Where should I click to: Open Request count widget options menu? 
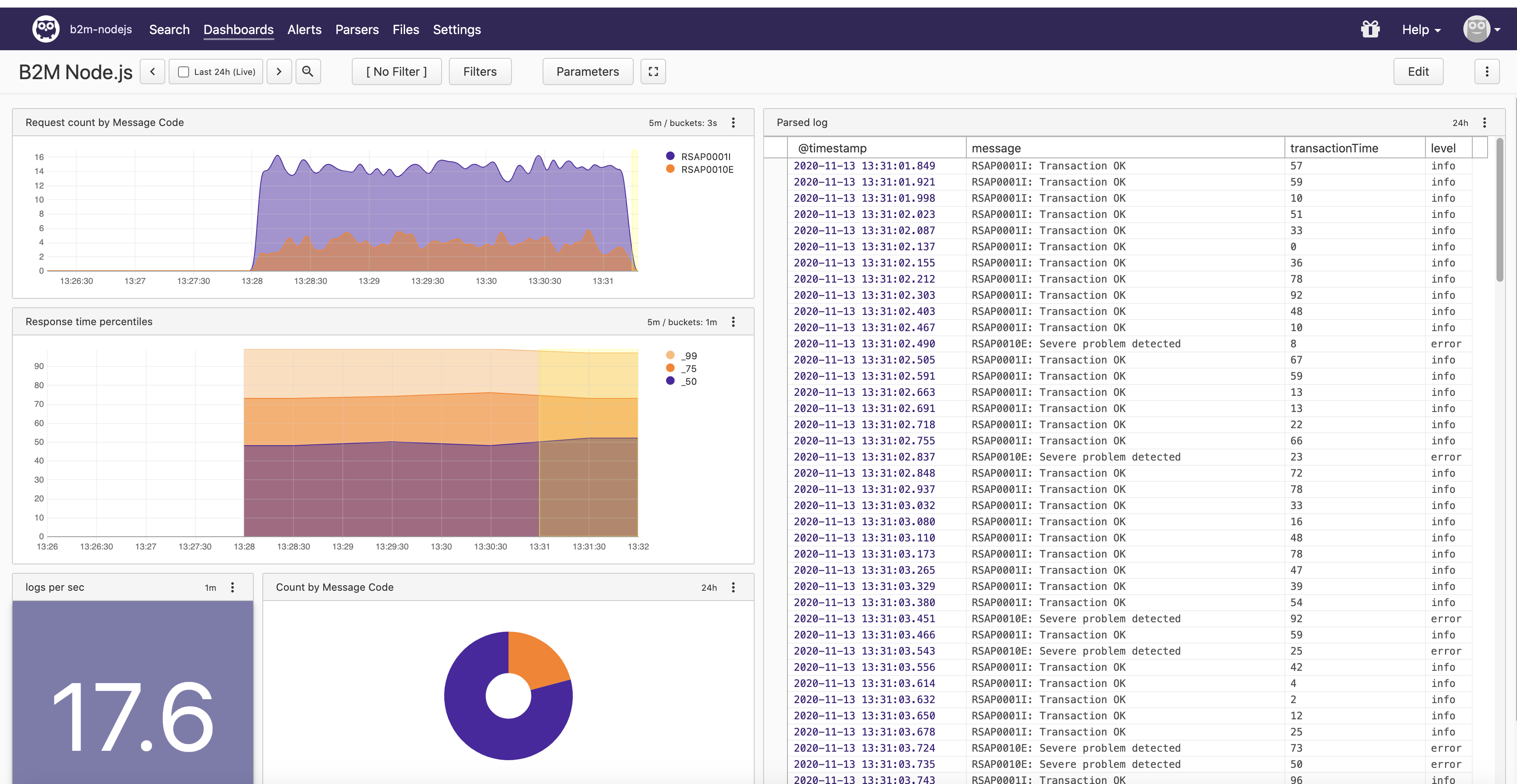click(x=733, y=123)
